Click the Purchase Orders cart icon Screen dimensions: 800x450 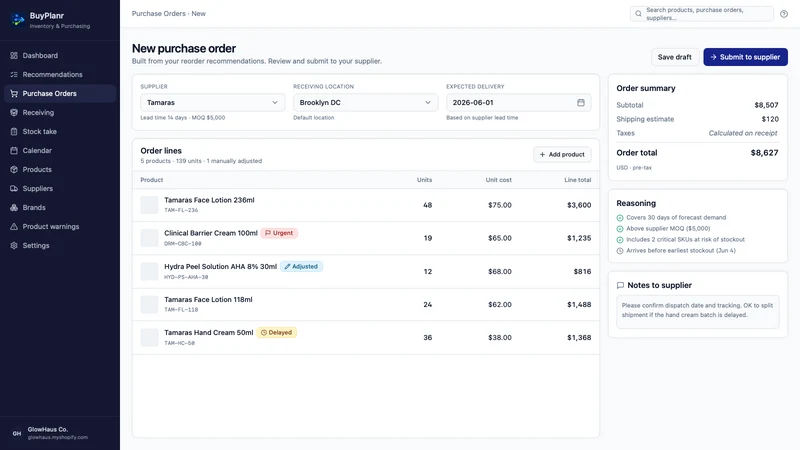coord(14,93)
